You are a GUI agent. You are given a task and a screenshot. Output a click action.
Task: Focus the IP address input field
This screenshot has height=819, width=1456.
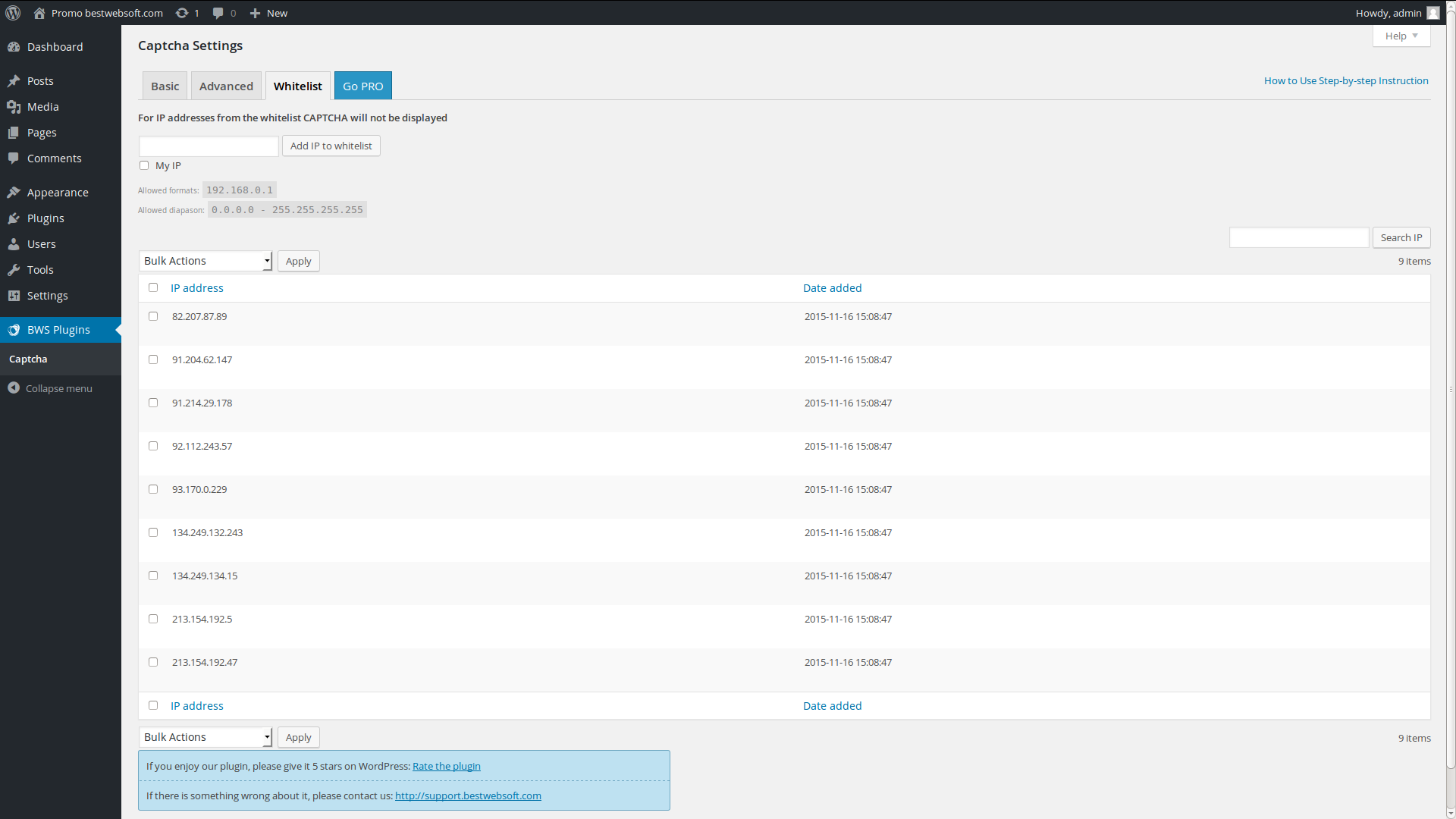pyautogui.click(x=209, y=146)
